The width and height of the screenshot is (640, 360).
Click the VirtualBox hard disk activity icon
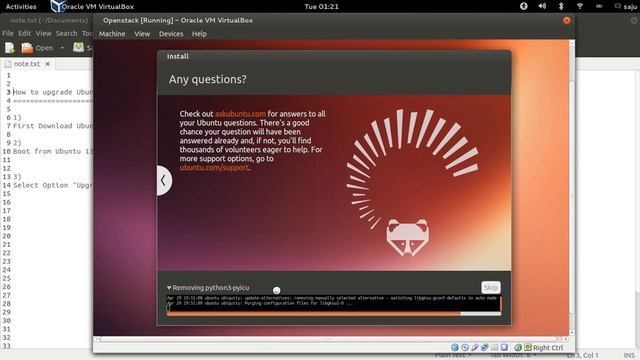[x=455, y=347]
